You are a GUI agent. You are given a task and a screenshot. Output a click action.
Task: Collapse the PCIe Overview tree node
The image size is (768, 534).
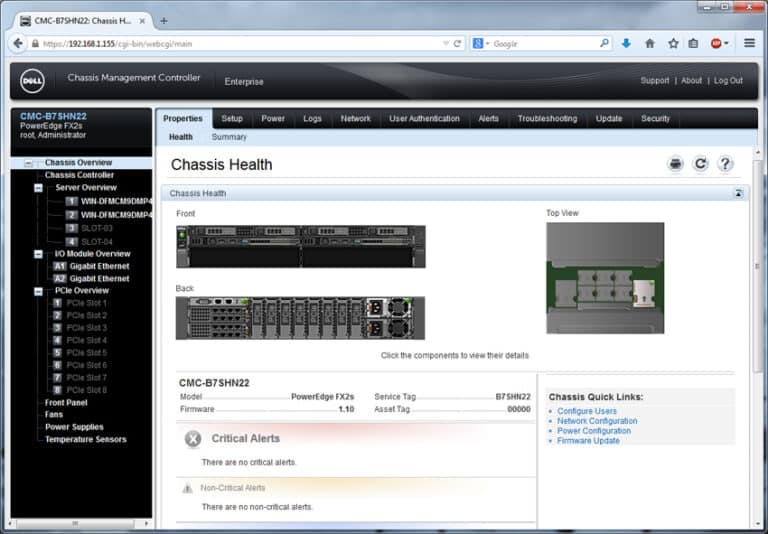pos(38,291)
